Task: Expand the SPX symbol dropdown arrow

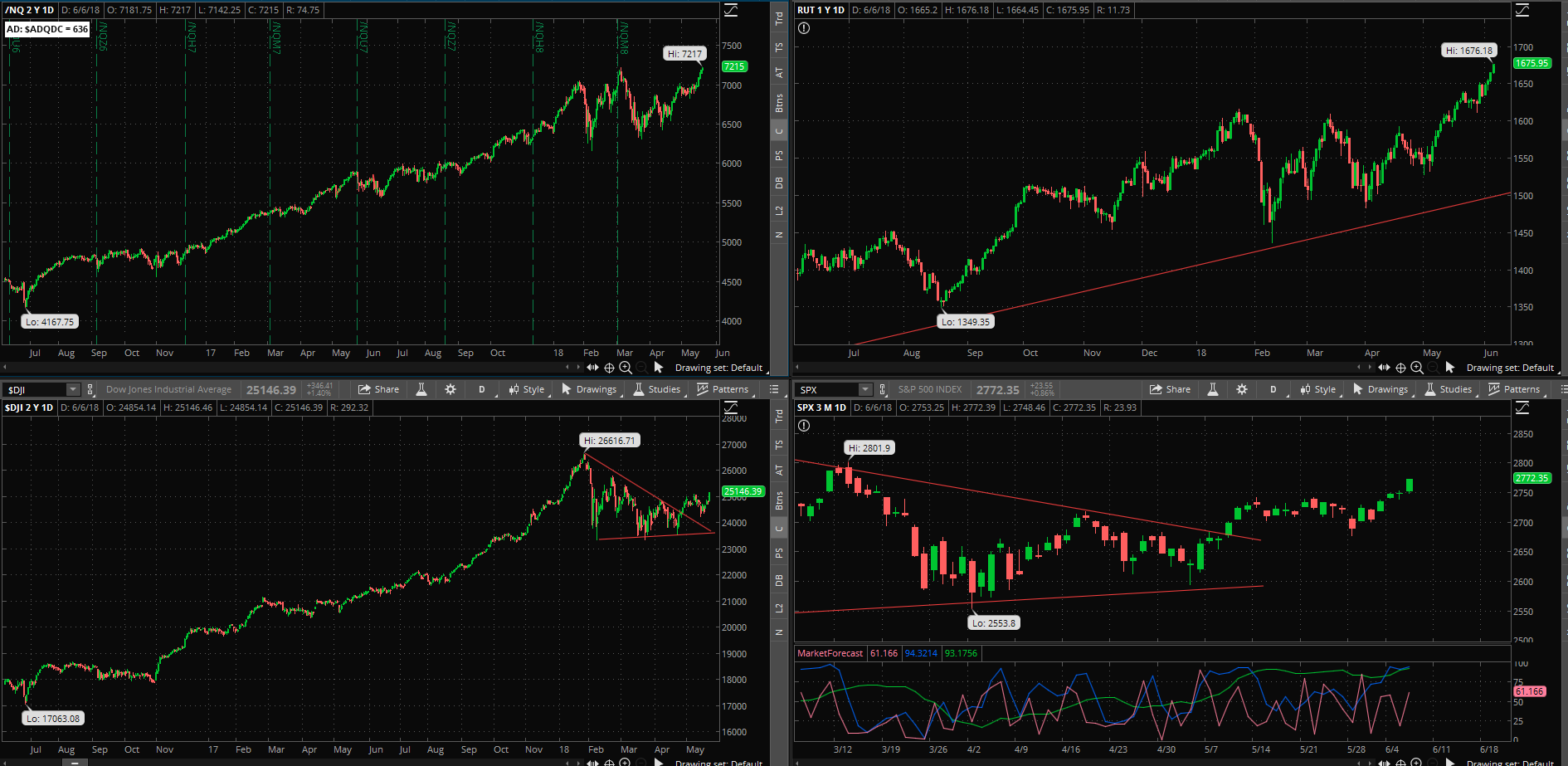Action: (x=865, y=389)
